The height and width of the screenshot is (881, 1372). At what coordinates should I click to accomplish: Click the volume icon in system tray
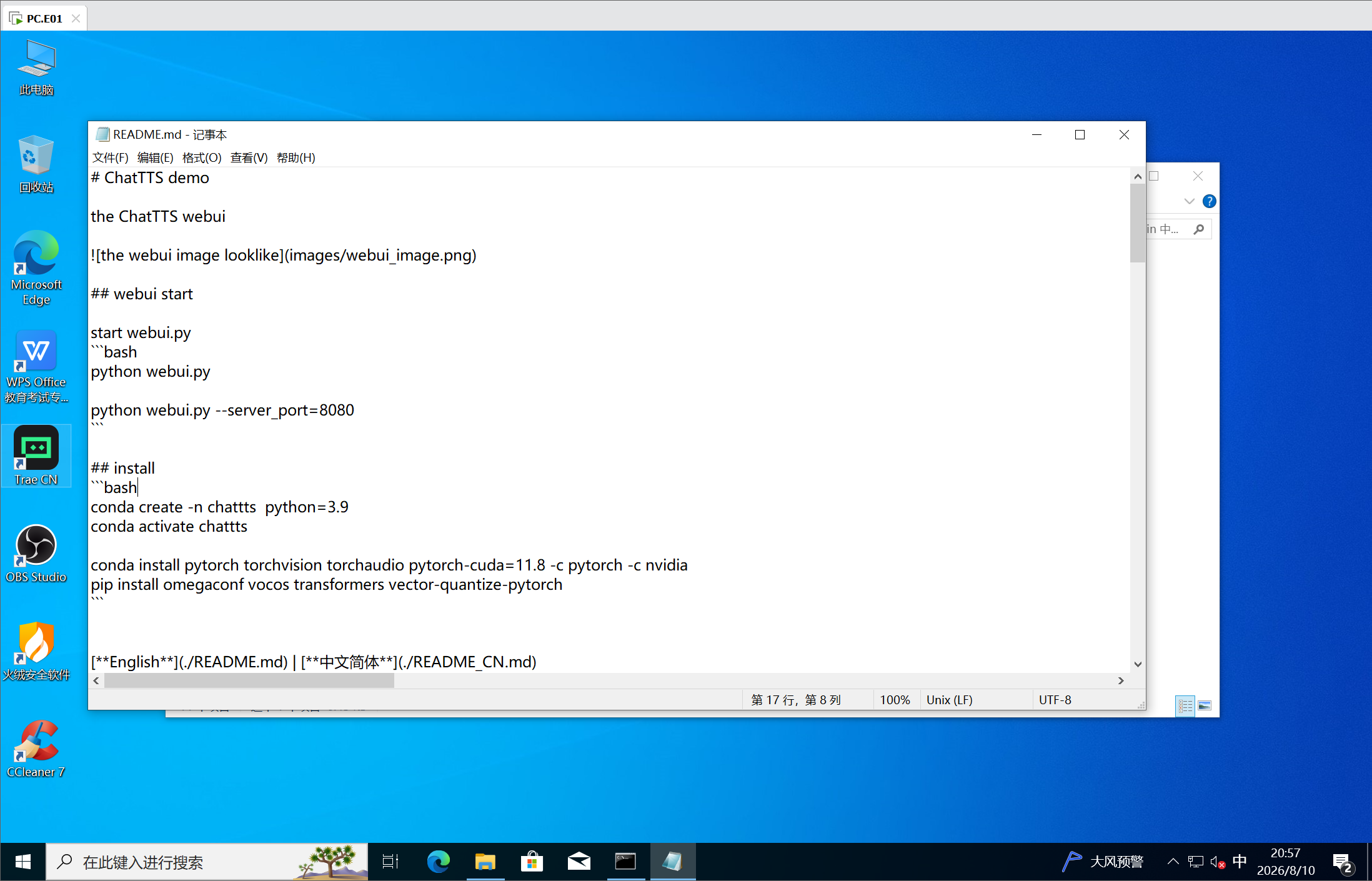click(1217, 862)
